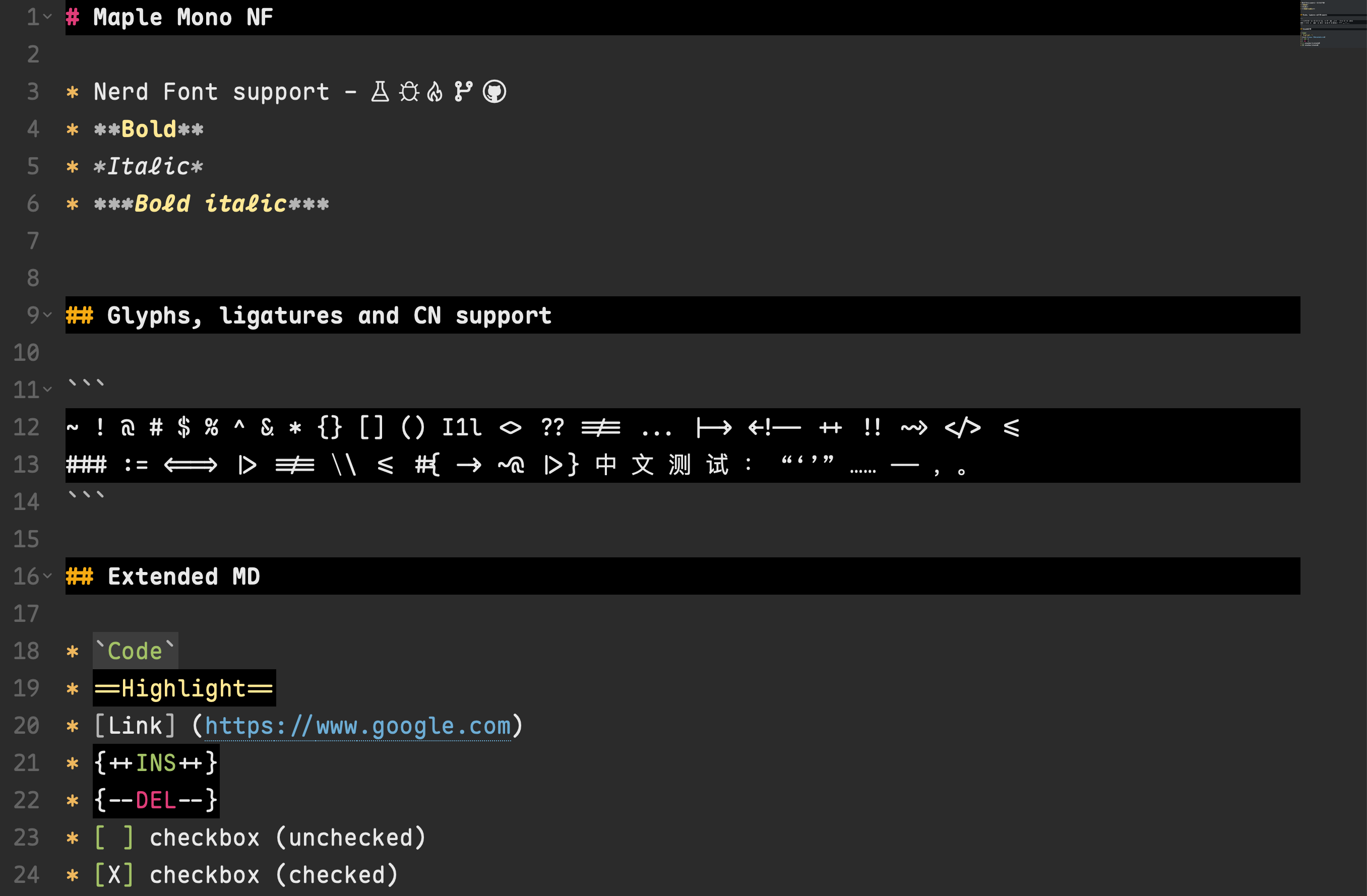This screenshot has height=896, width=1367.
Task: Click the flame Nerd Font icon
Action: pyautogui.click(x=436, y=91)
